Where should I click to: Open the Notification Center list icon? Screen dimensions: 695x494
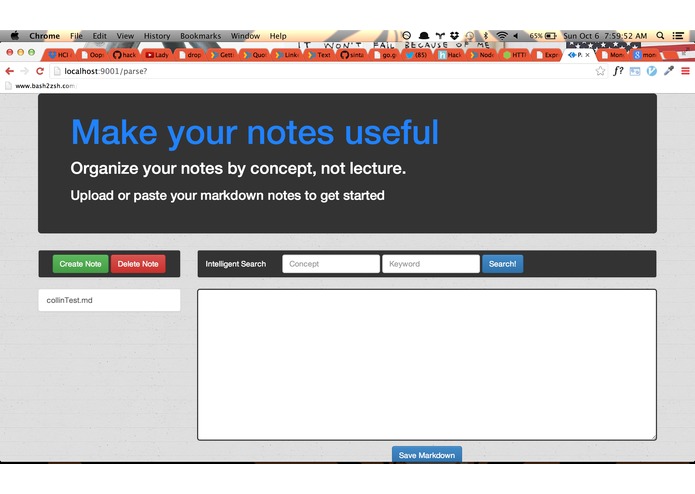click(x=678, y=35)
